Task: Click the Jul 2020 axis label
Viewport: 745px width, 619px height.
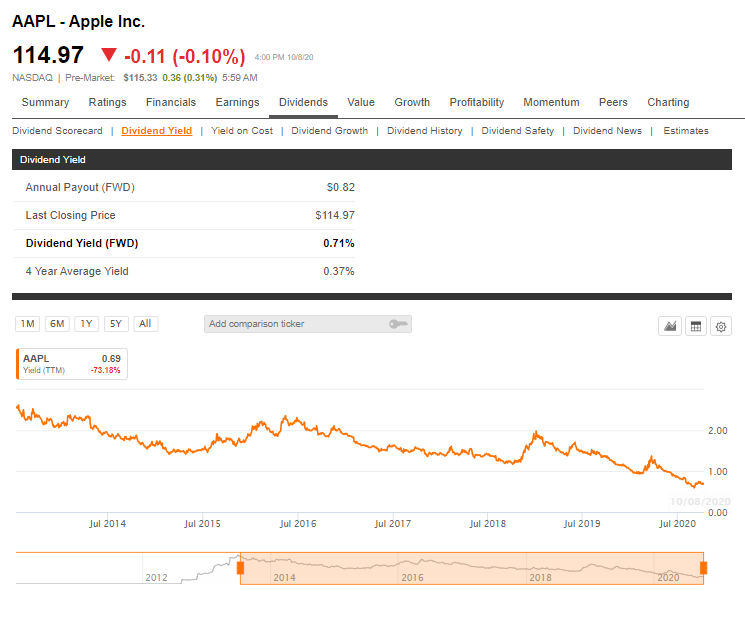Action: (x=677, y=524)
